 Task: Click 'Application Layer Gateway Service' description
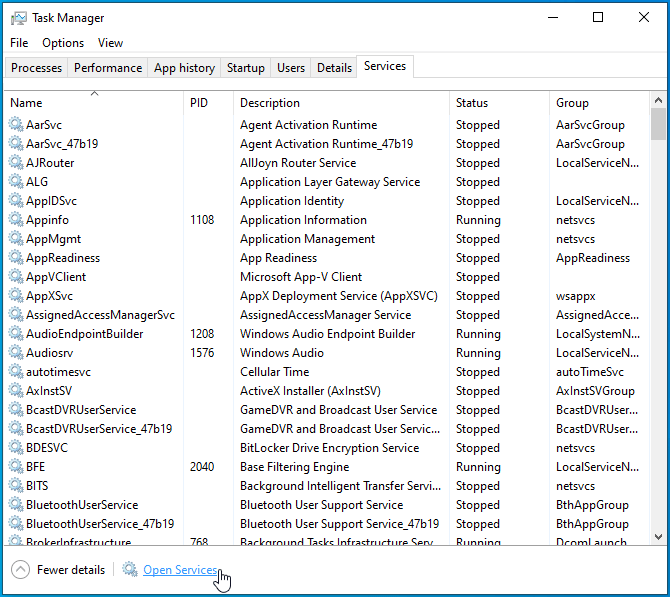[x=330, y=182]
